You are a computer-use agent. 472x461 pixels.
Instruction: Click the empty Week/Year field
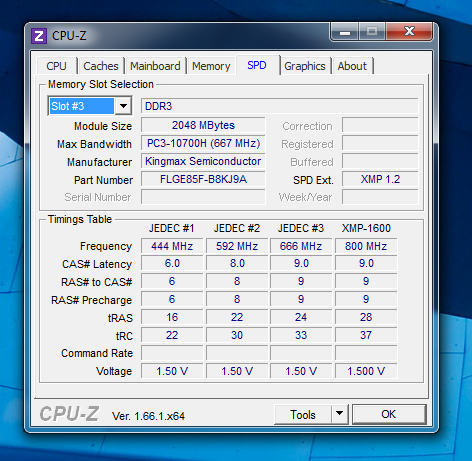point(380,197)
